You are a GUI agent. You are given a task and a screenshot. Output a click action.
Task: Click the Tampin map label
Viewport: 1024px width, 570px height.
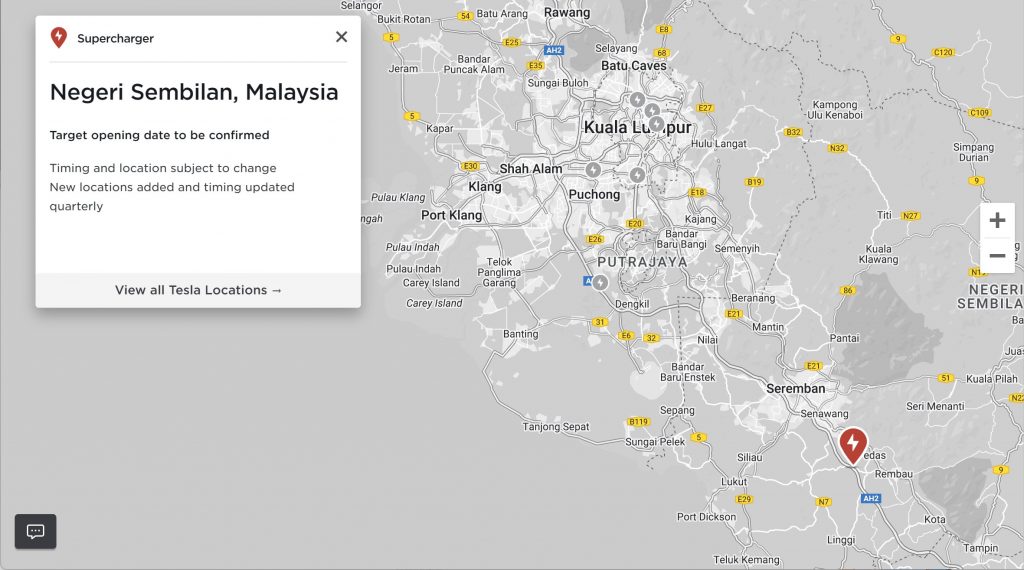(x=980, y=548)
